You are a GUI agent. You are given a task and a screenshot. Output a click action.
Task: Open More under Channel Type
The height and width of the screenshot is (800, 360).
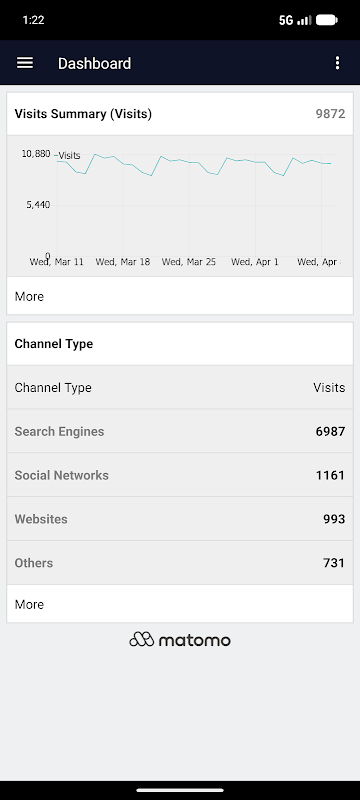pos(180,604)
